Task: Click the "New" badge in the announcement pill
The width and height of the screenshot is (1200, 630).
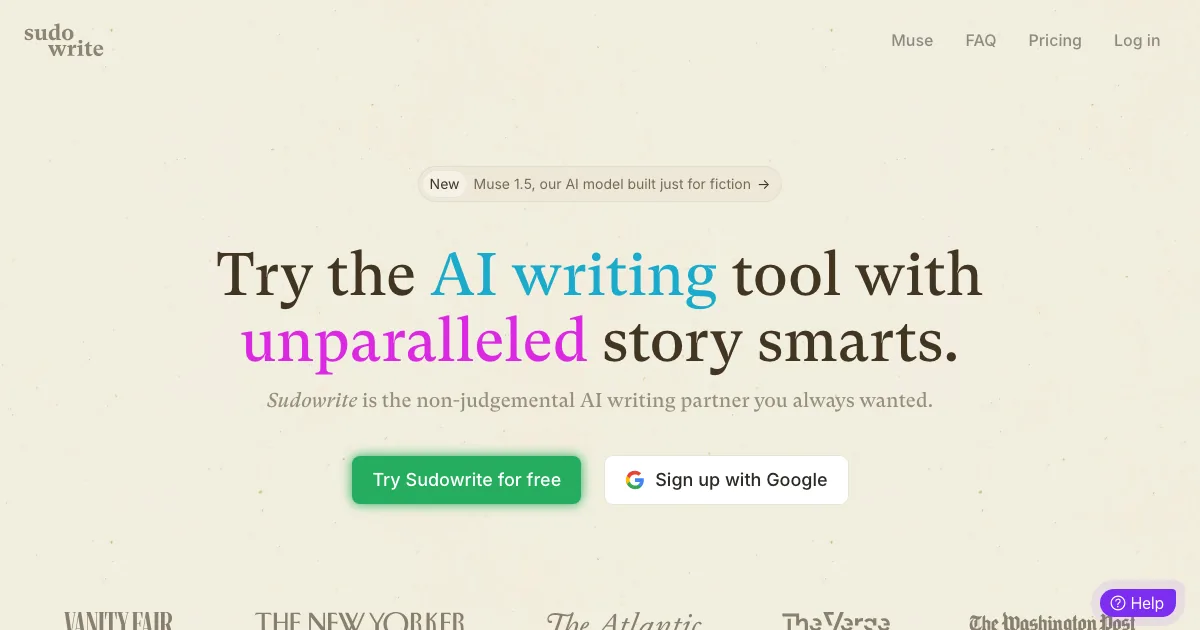Action: 444,184
